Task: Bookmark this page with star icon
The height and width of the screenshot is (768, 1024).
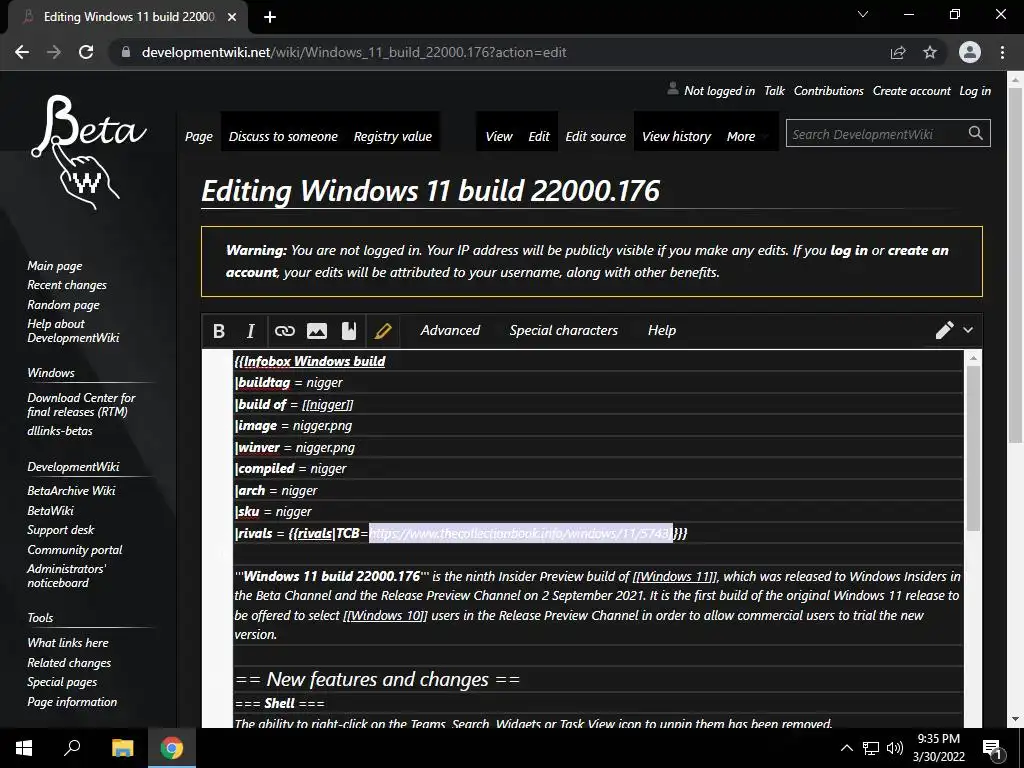Action: point(930,52)
